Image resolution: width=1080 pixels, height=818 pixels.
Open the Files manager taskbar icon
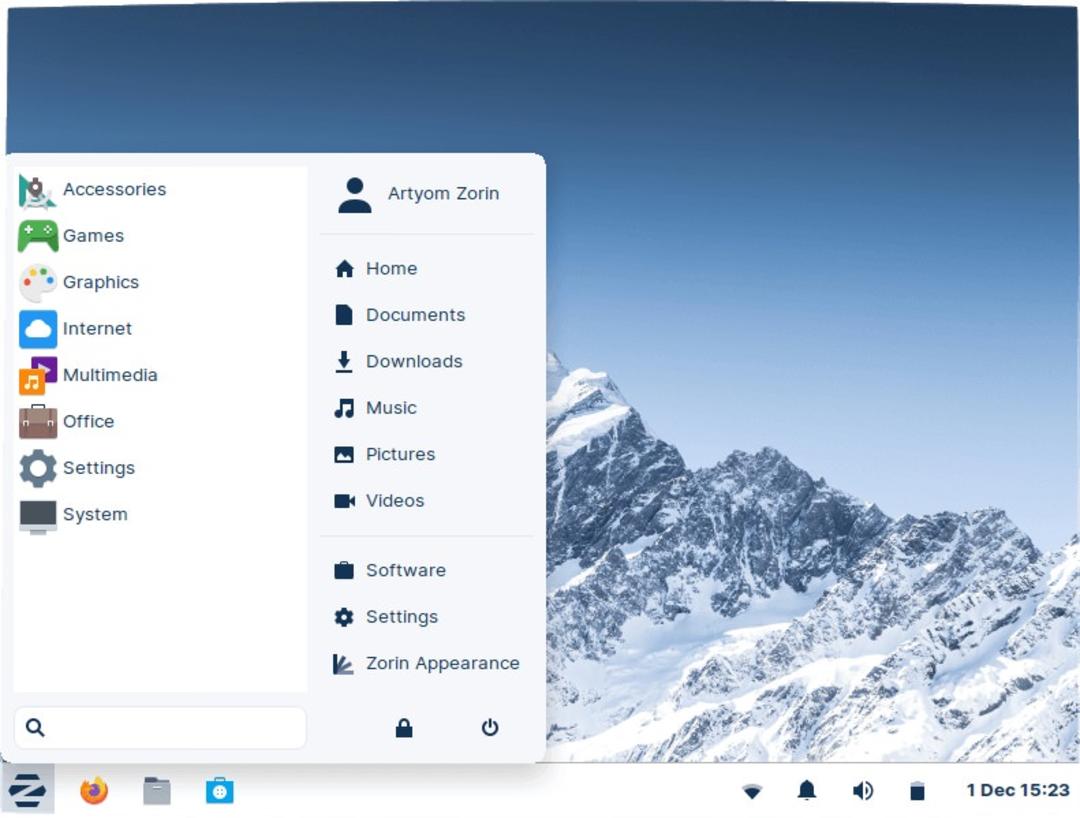157,790
